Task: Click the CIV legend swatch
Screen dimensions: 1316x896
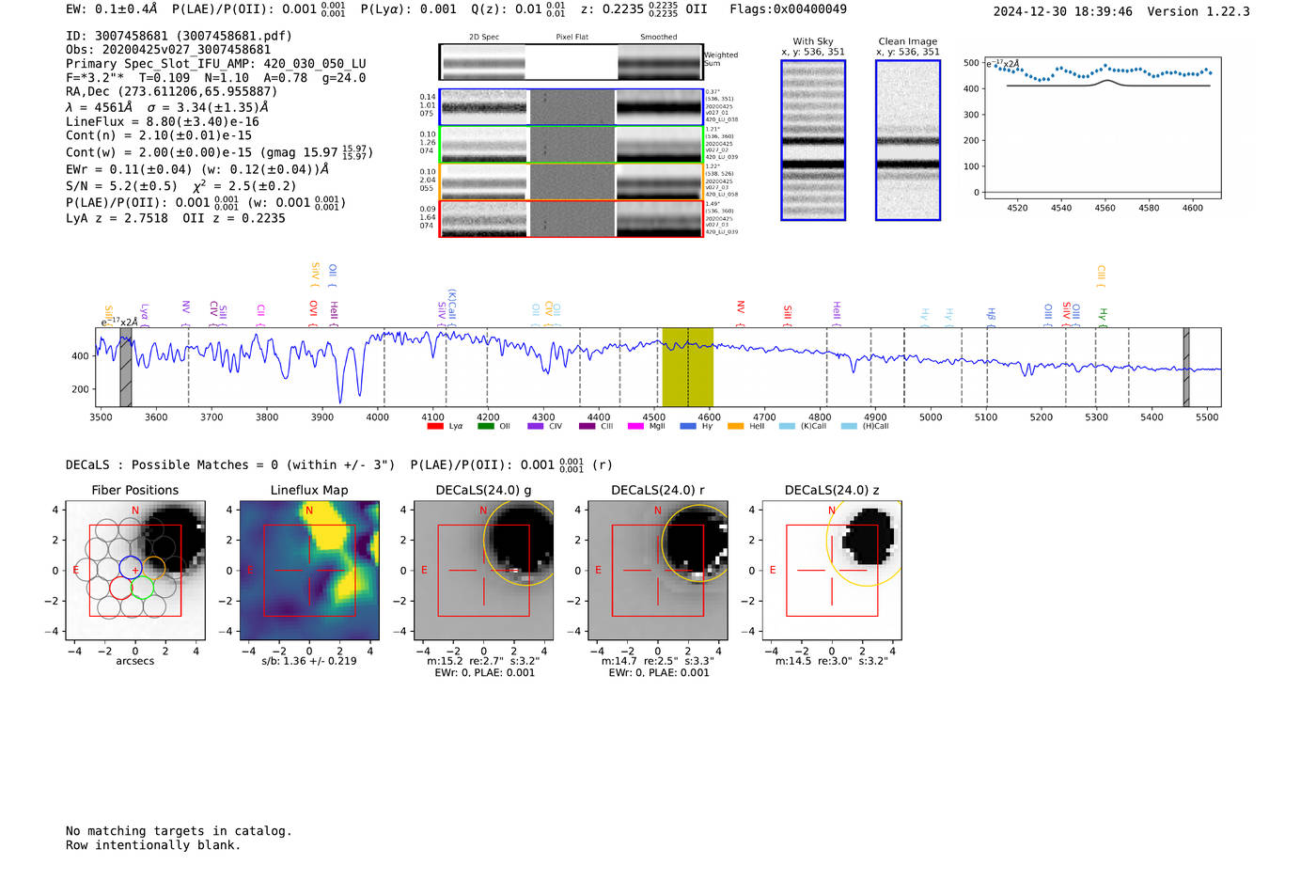Action: [x=536, y=426]
